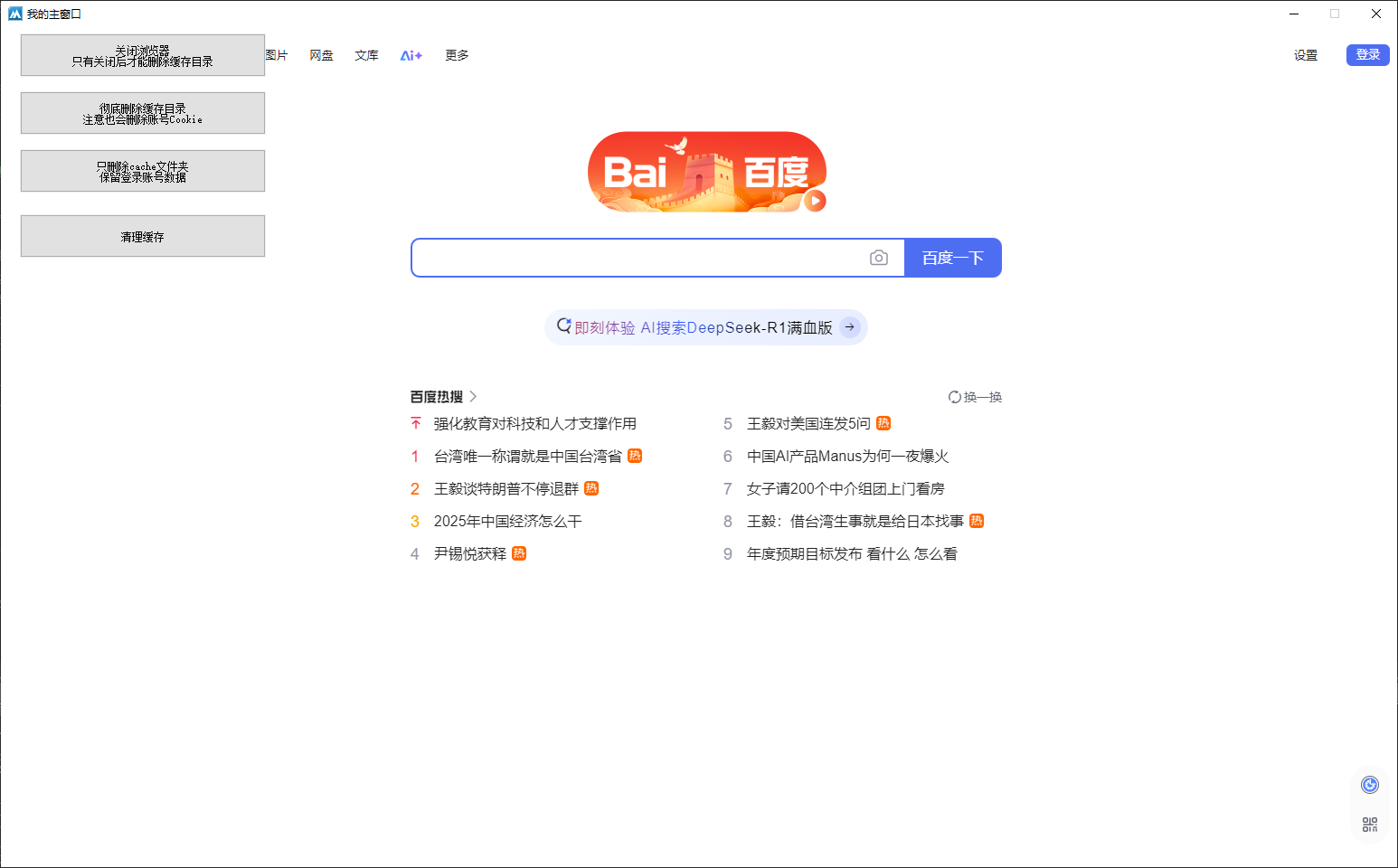Click the 关闭浏览器 button

click(143, 55)
